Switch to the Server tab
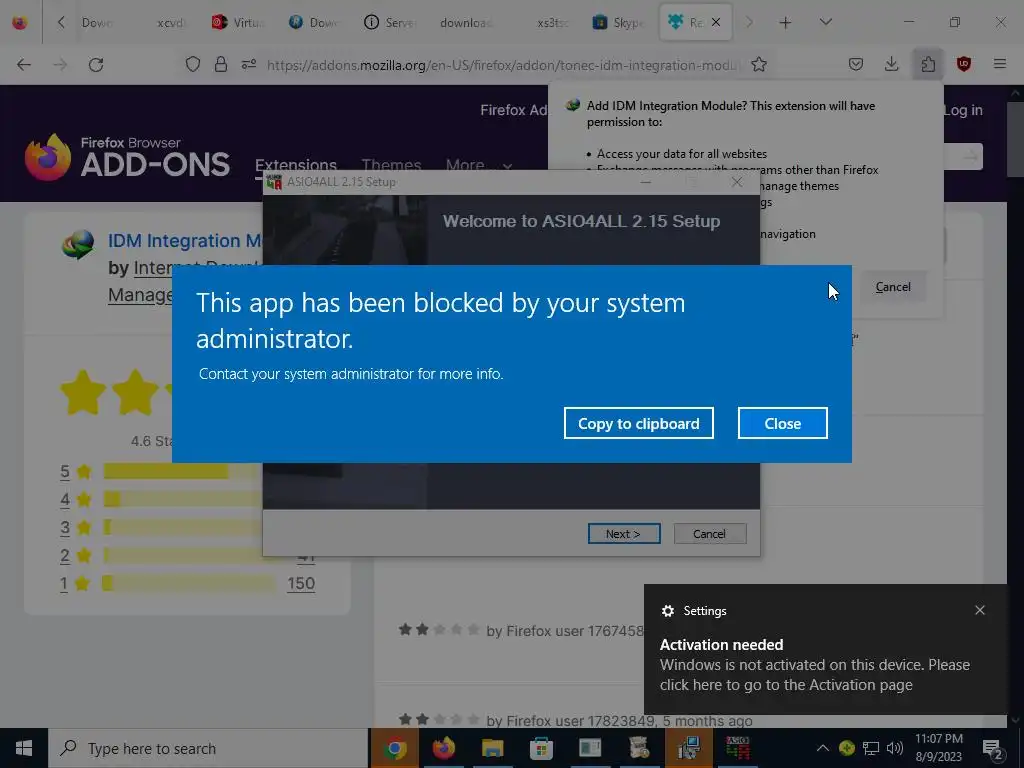This screenshot has height=768, width=1024. [391, 22]
